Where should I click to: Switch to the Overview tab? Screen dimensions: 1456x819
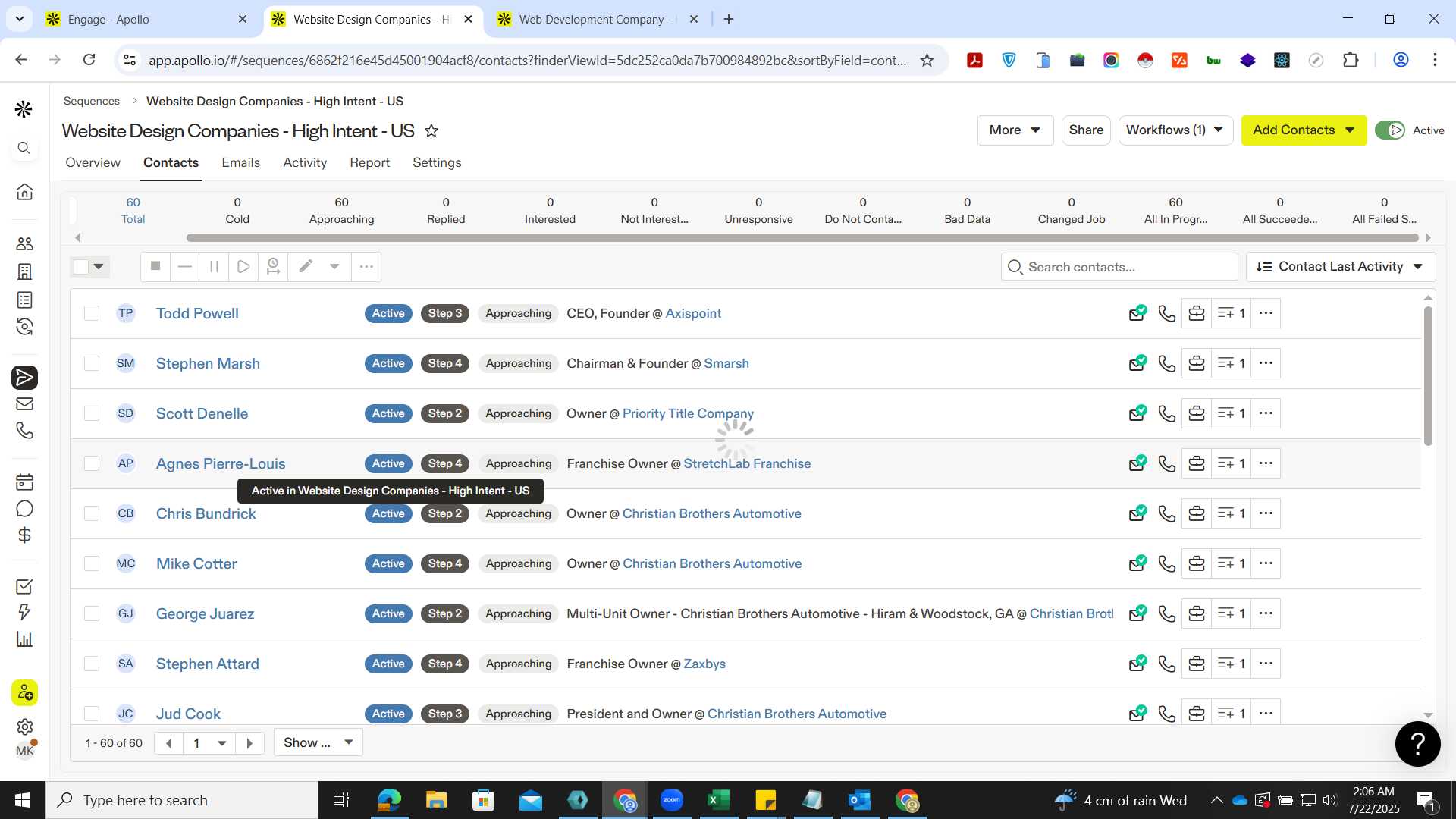coord(93,162)
